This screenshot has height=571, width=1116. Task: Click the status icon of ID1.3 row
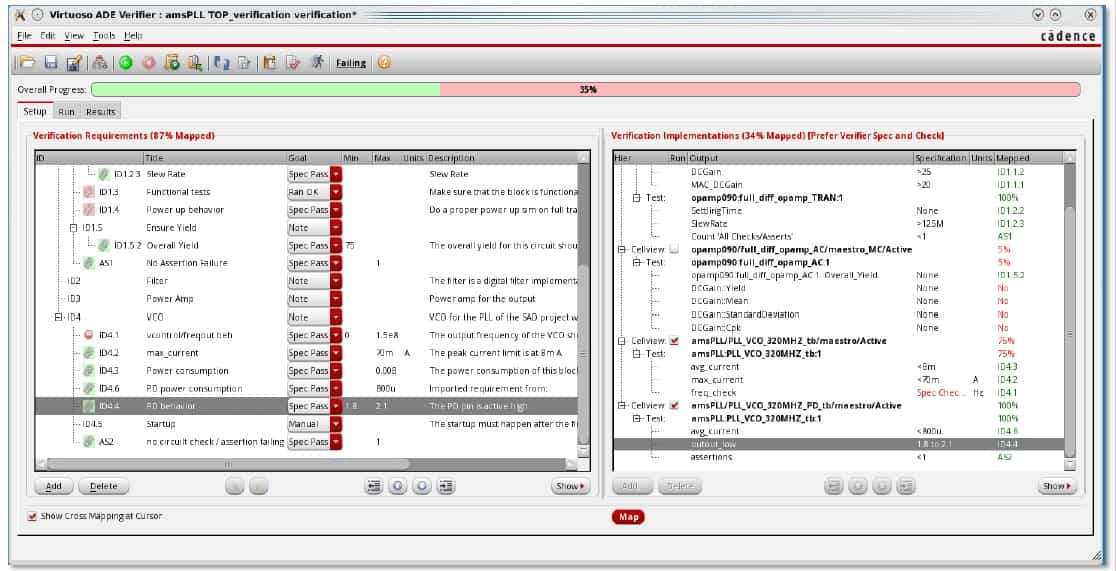click(88, 192)
